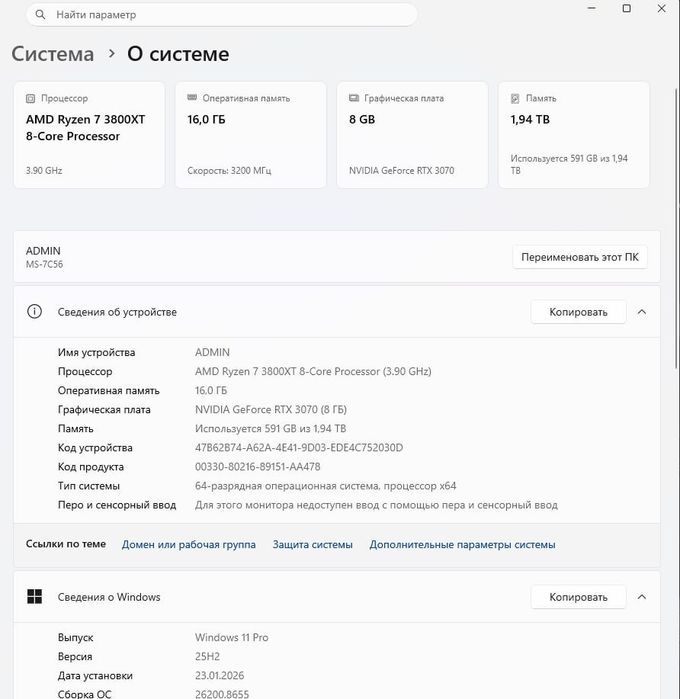The width and height of the screenshot is (680, 699).
Task: Click Переименовать этот ПК button
Action: tap(580, 257)
